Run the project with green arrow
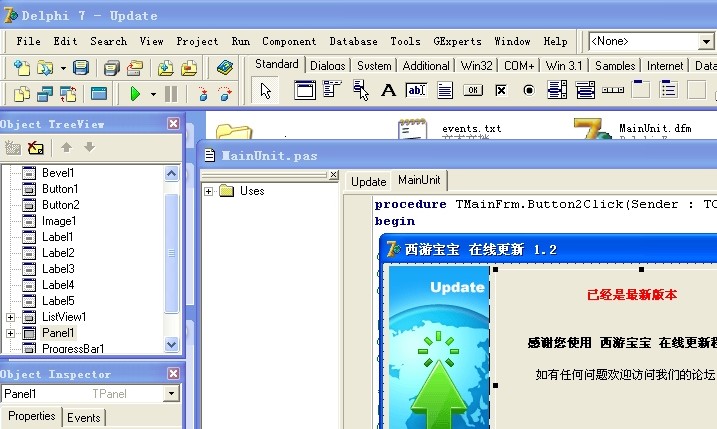The height and width of the screenshot is (429, 717). tap(135, 94)
